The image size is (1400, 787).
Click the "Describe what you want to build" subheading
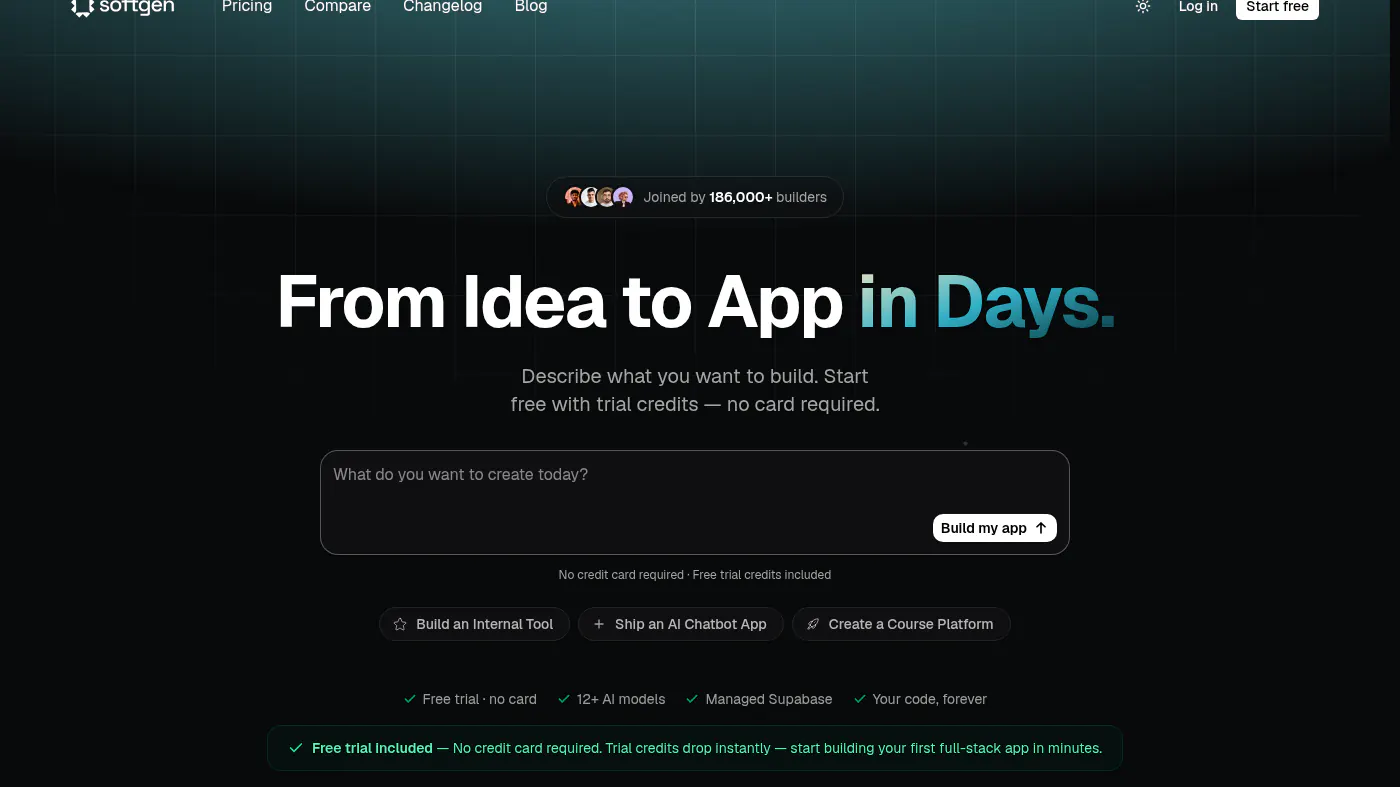(x=695, y=390)
